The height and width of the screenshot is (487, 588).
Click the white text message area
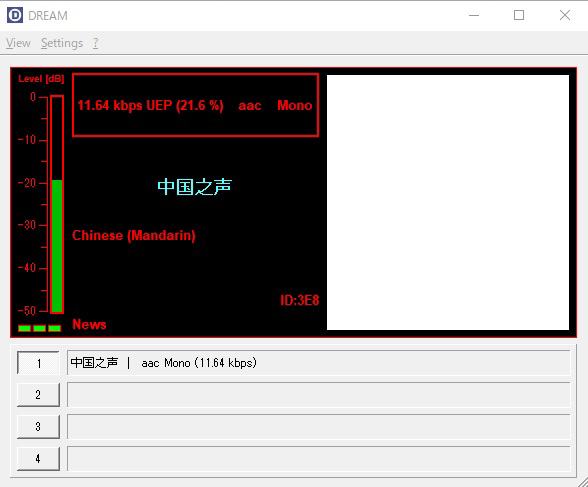(448, 202)
